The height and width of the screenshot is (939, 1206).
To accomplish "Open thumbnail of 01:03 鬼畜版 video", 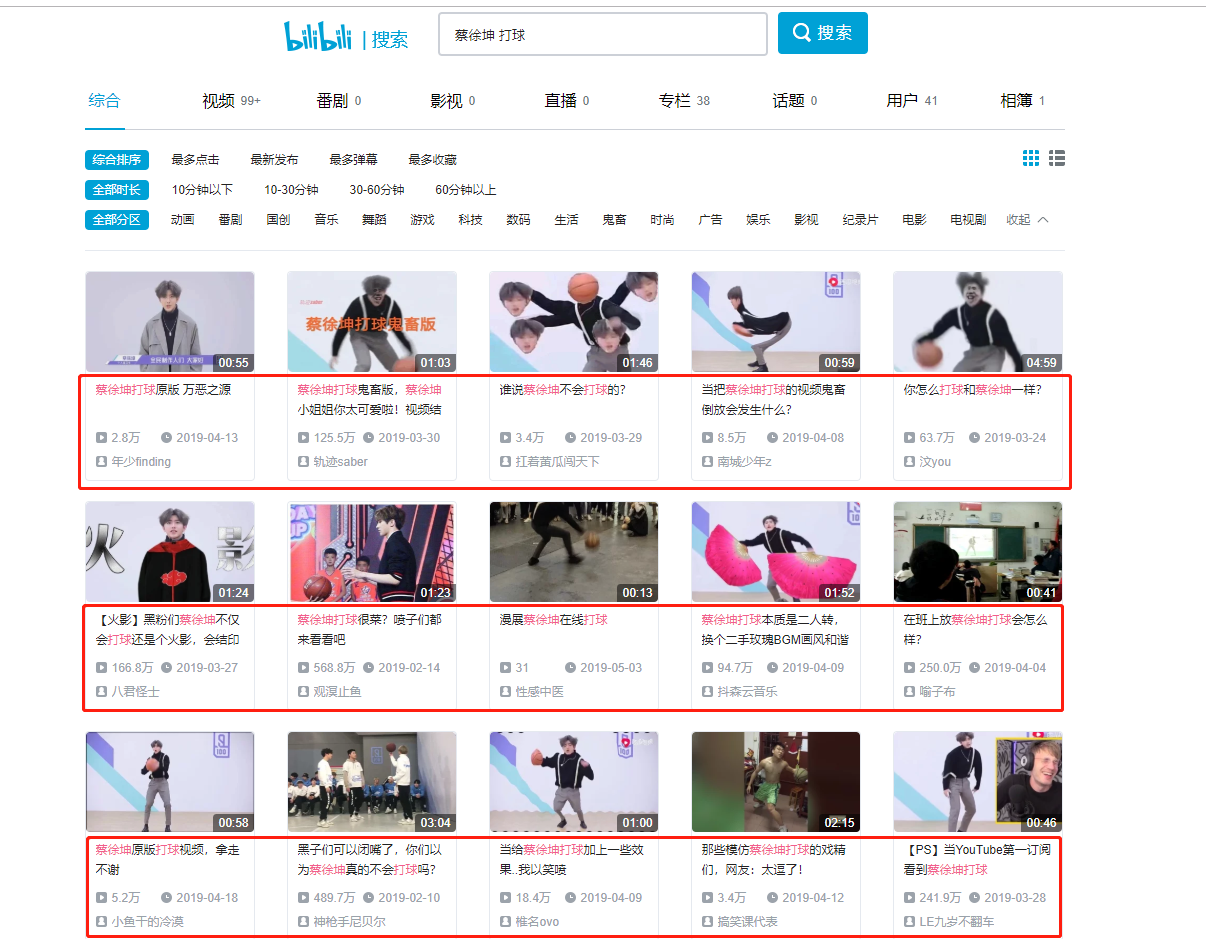I will click(x=372, y=322).
